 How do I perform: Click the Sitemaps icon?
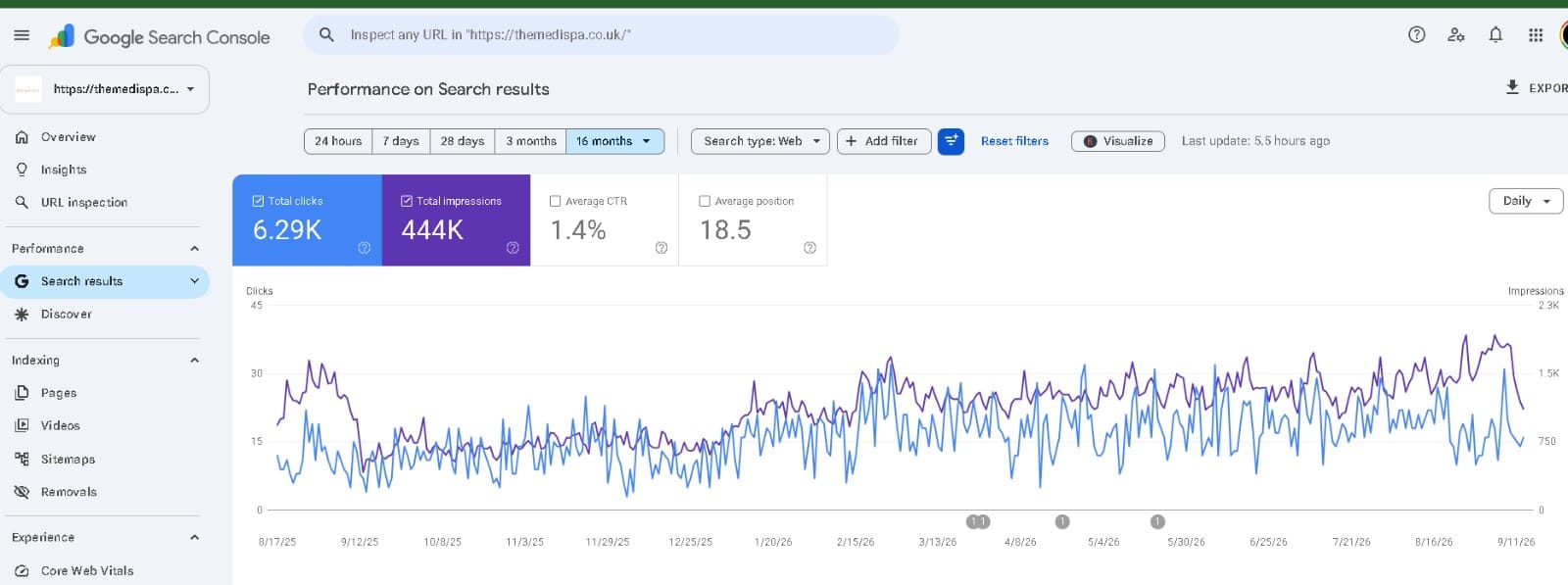[22, 459]
